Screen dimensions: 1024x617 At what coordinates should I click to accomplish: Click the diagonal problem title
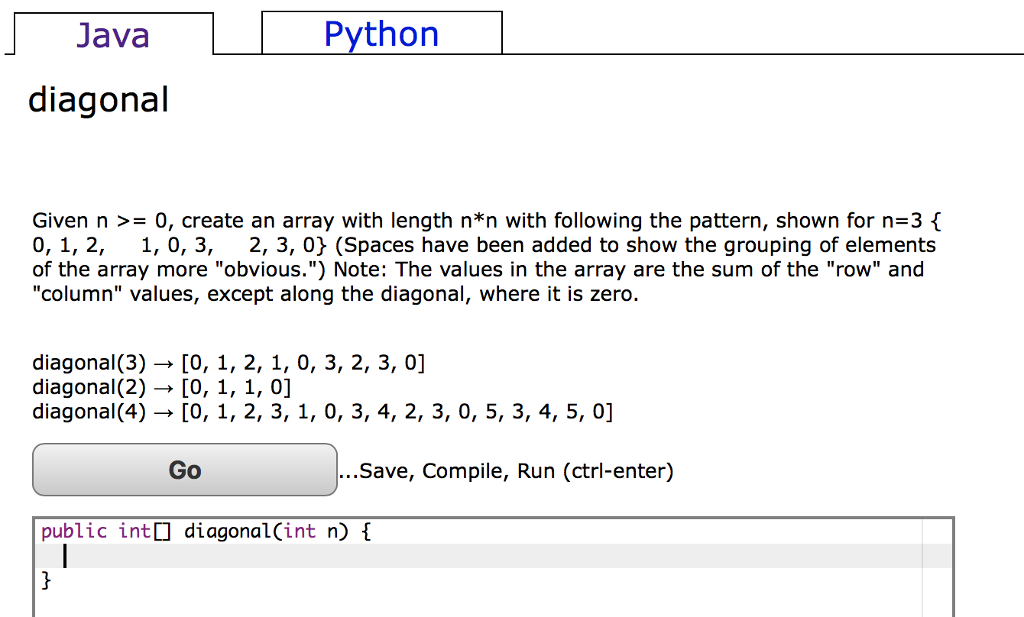coord(97,99)
